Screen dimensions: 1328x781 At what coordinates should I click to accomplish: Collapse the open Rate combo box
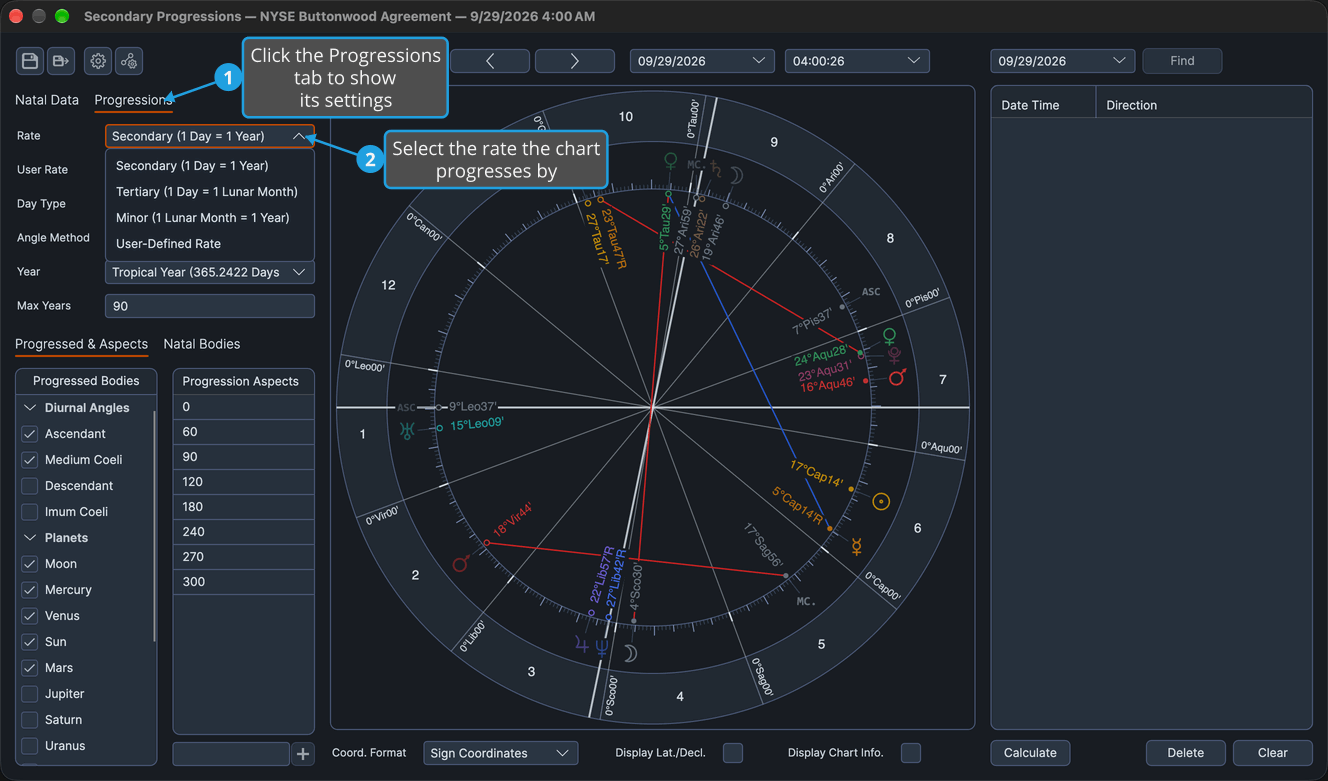point(210,136)
